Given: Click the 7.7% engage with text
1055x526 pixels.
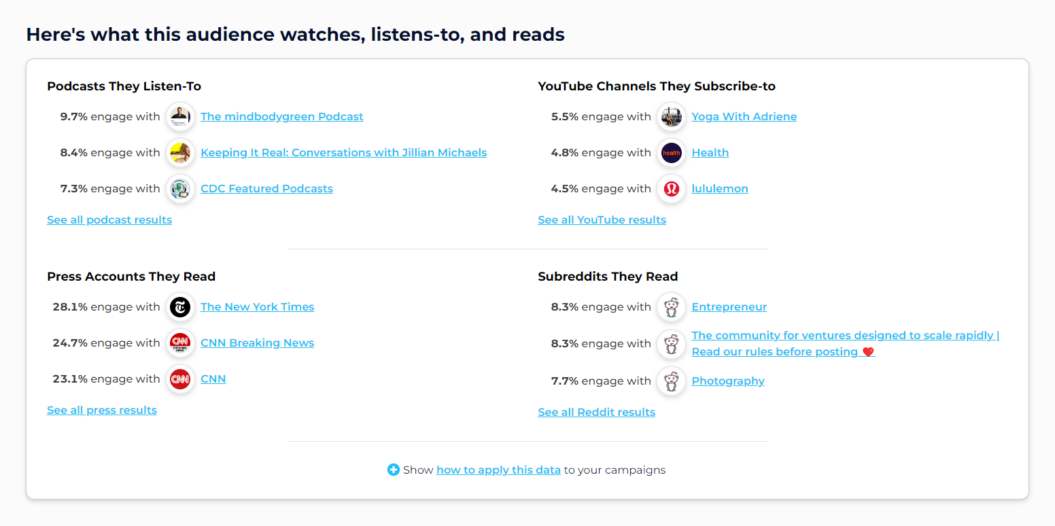Looking at the screenshot, I should (601, 381).
